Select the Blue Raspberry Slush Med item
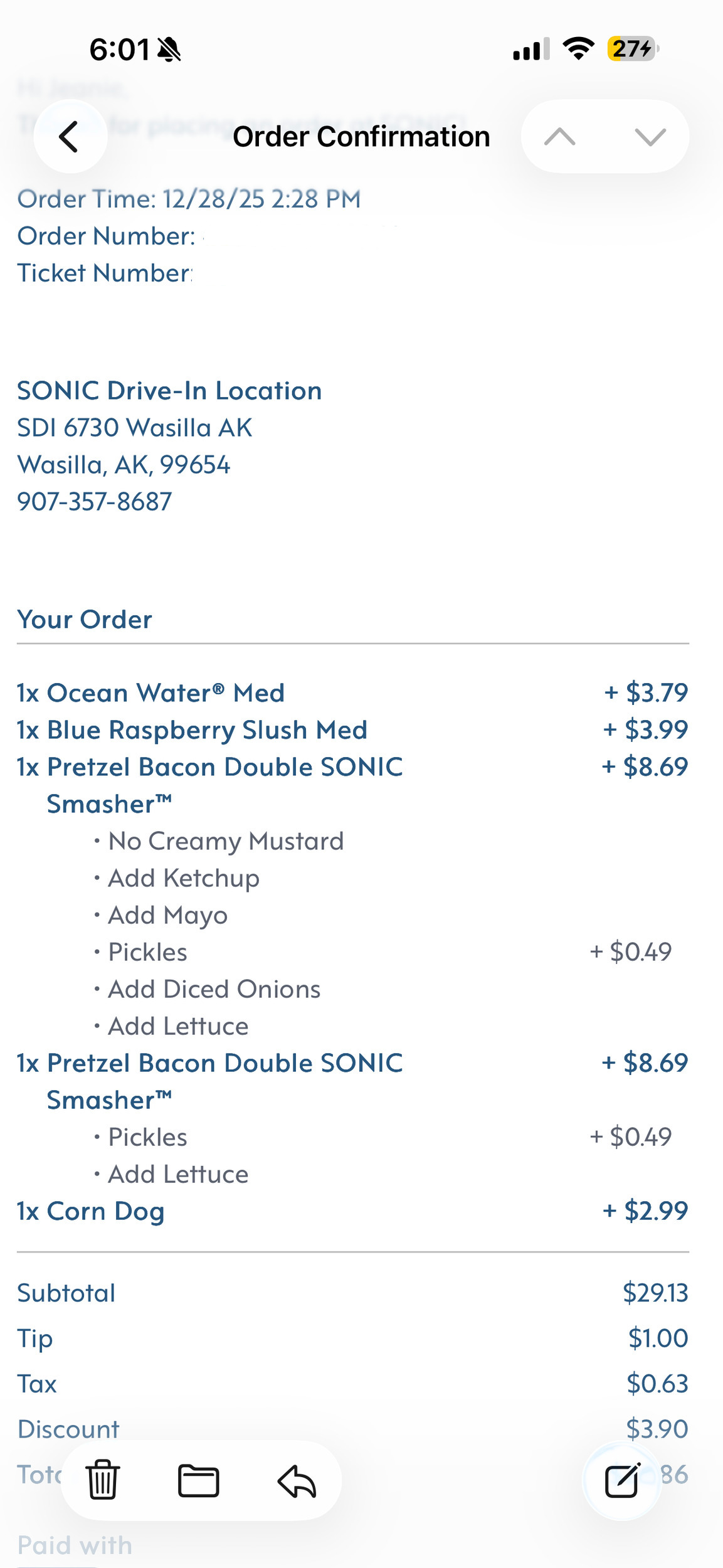This screenshot has width=723, height=1568. (x=192, y=729)
